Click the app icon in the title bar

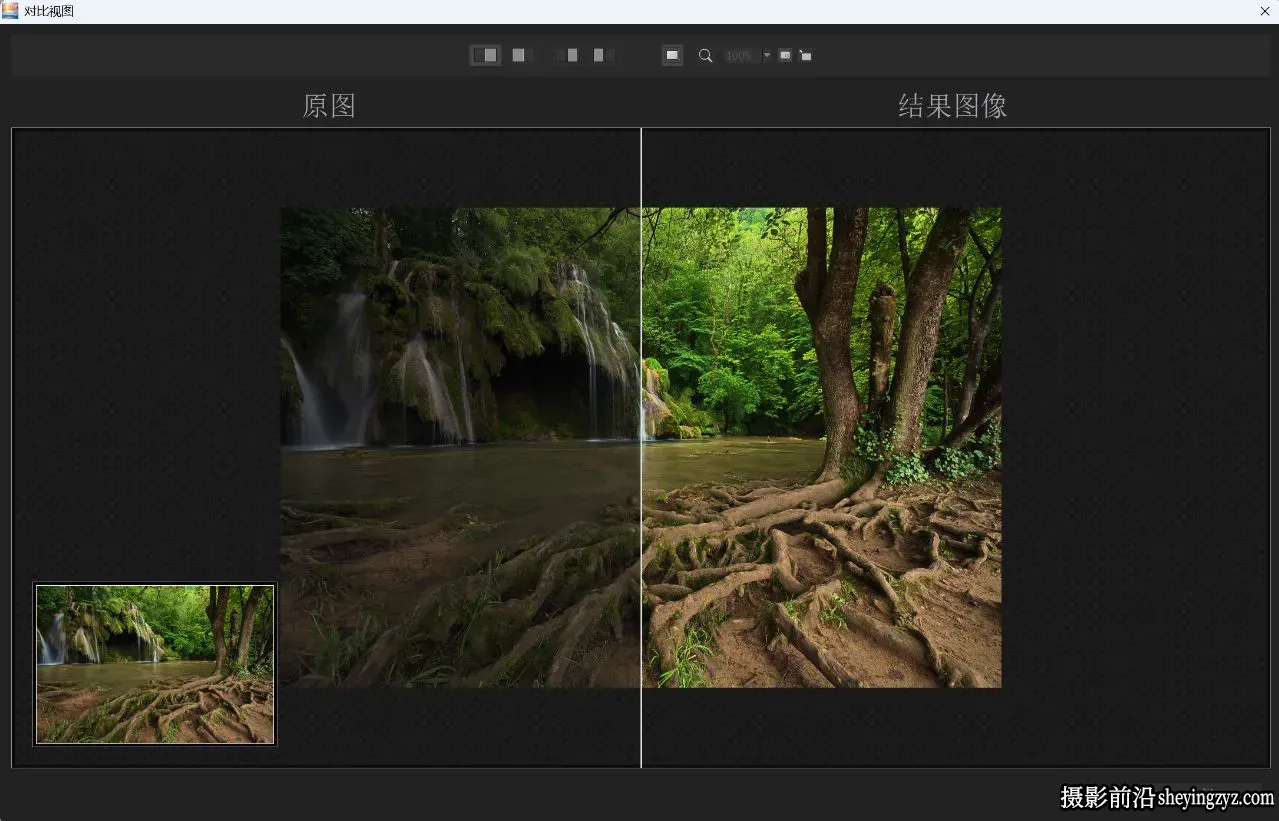tap(10, 11)
